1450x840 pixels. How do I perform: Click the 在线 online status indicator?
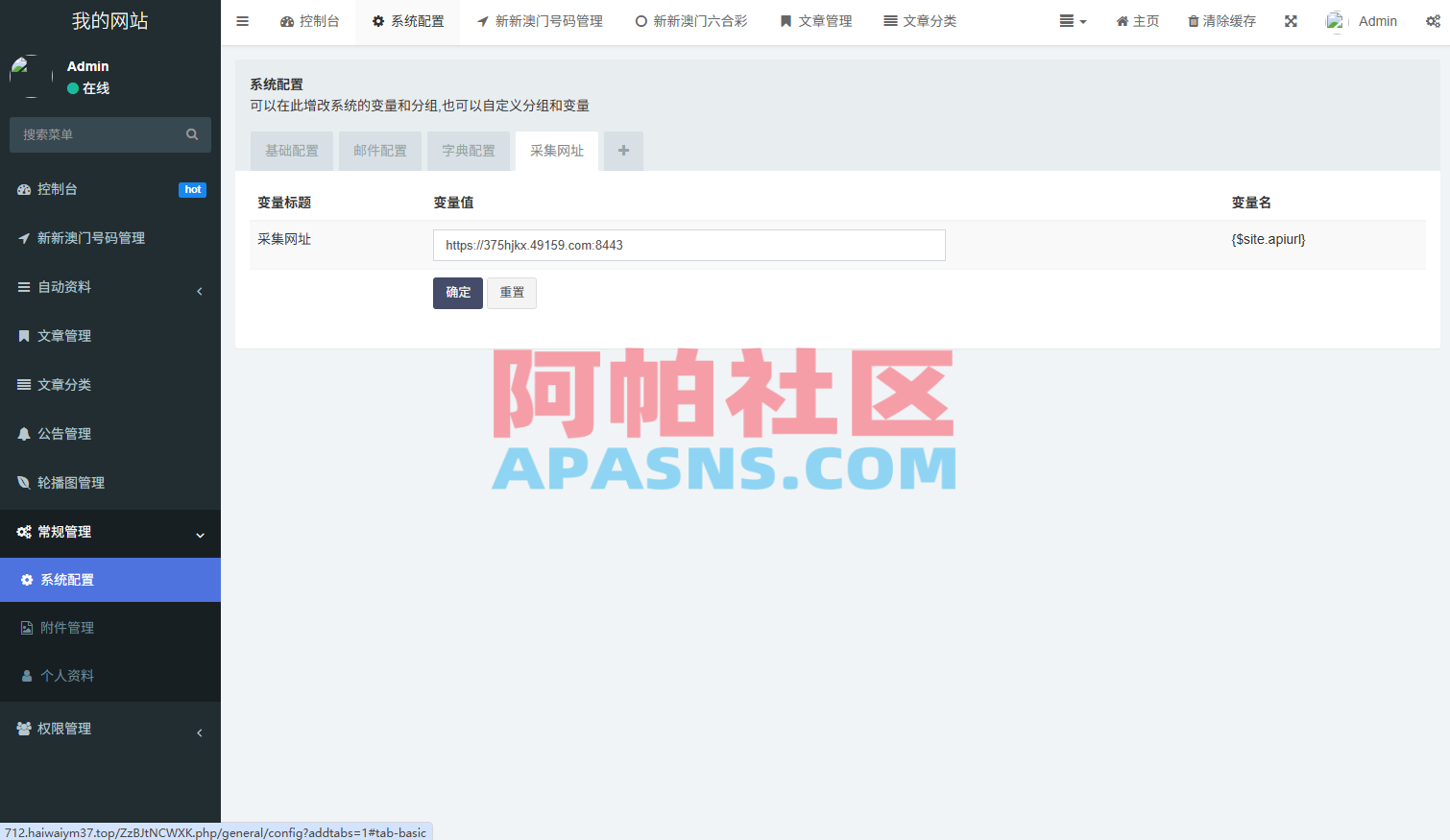coord(88,88)
